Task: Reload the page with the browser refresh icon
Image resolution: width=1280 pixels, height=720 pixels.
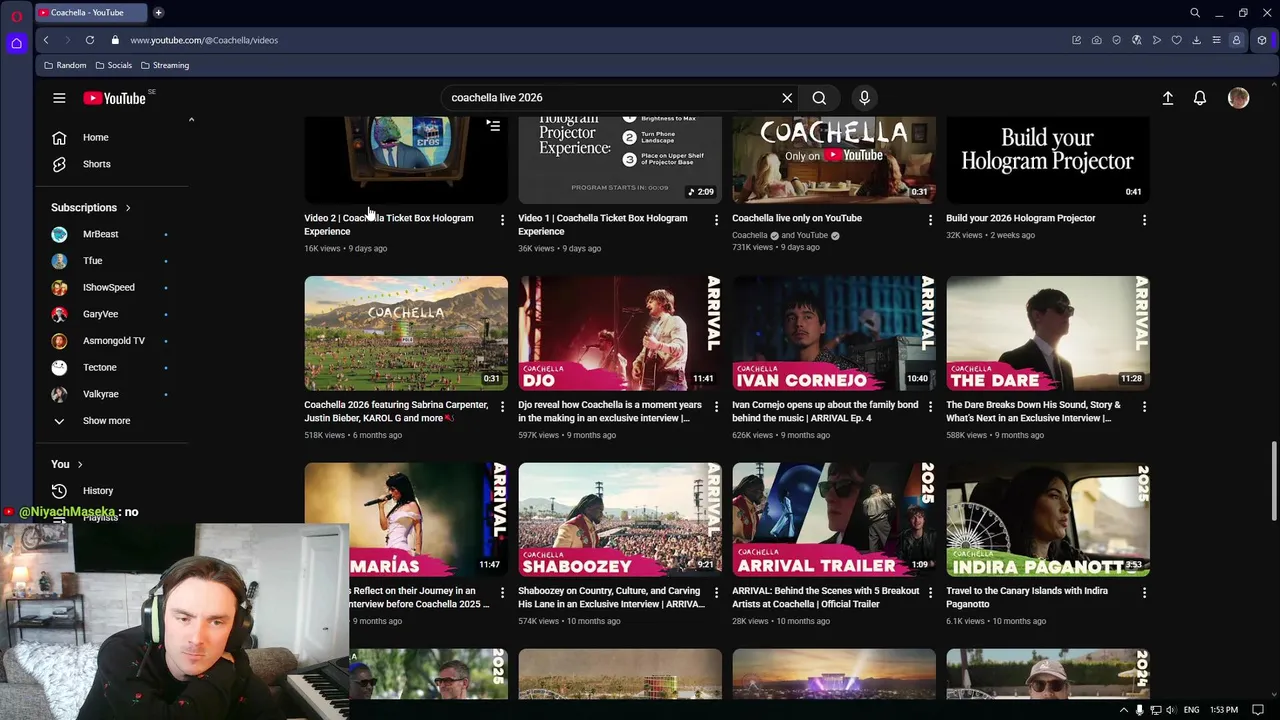Action: coord(90,40)
